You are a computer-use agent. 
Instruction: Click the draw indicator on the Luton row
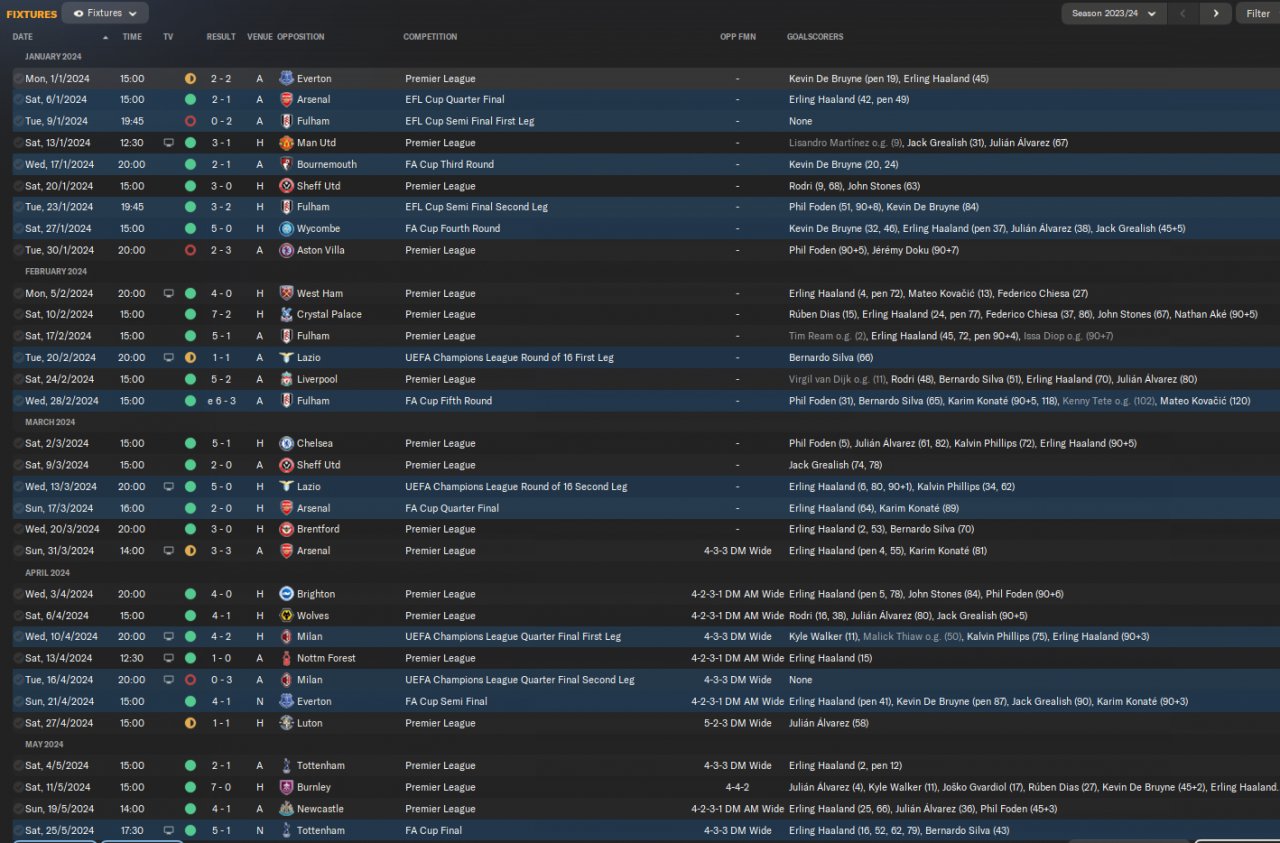(x=190, y=723)
